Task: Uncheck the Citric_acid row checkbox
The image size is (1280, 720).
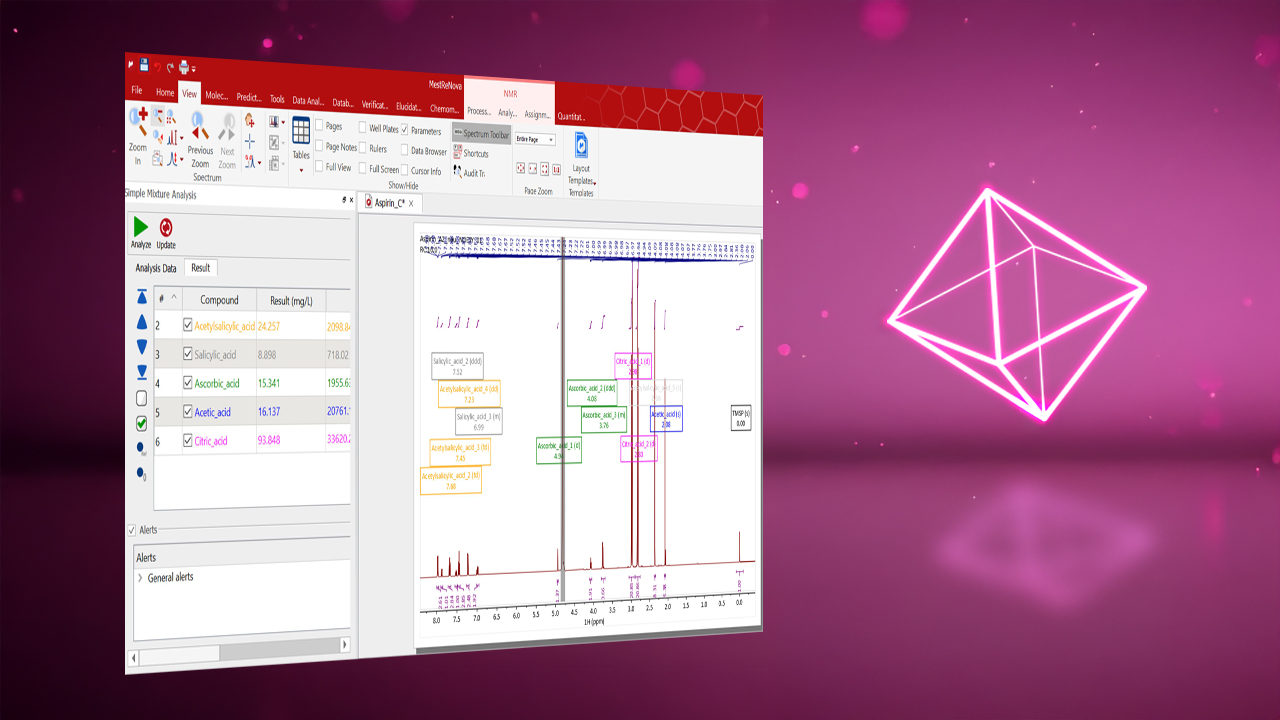Action: [187, 441]
